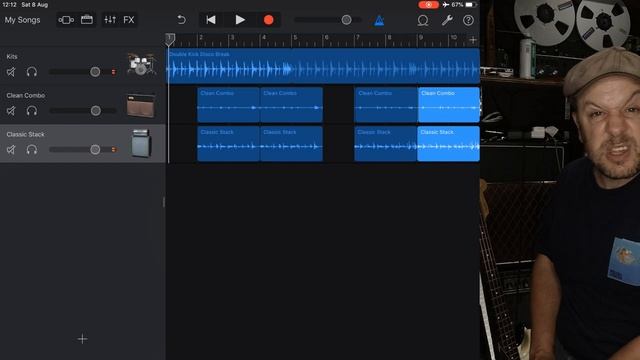Select Clean Combo region at bar 7
The height and width of the screenshot is (360, 640).
(x=386, y=104)
